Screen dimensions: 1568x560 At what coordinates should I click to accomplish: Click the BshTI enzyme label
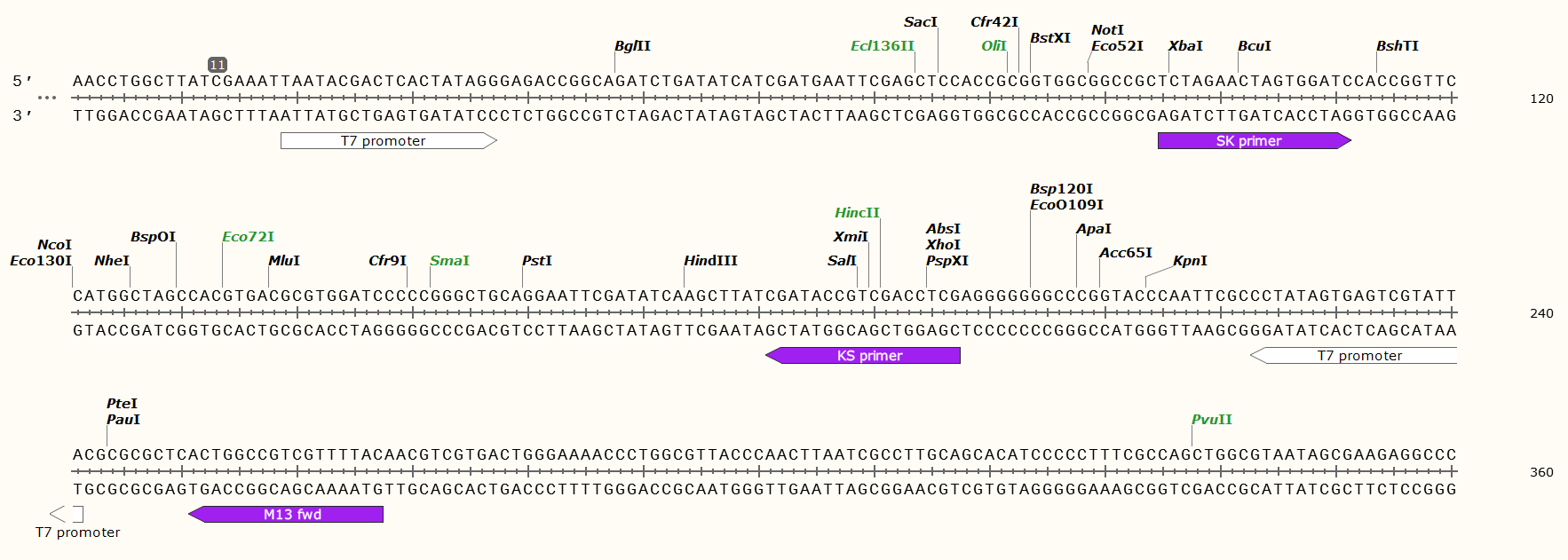[x=1398, y=46]
